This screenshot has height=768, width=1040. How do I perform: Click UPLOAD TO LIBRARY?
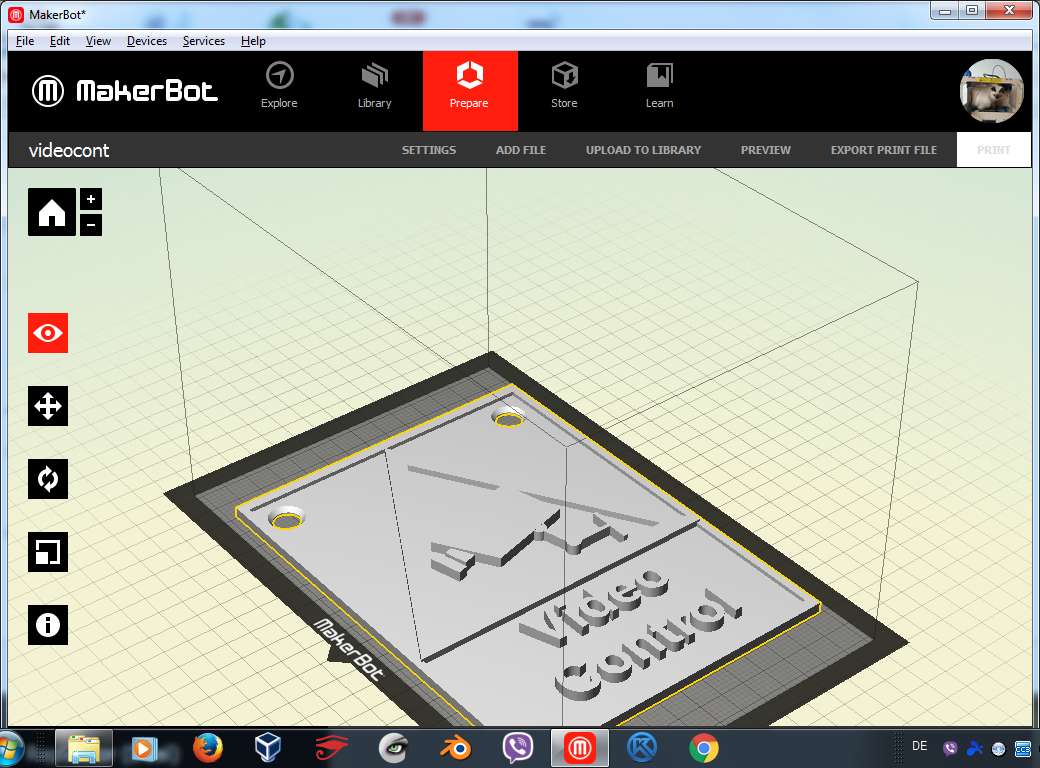click(x=643, y=150)
